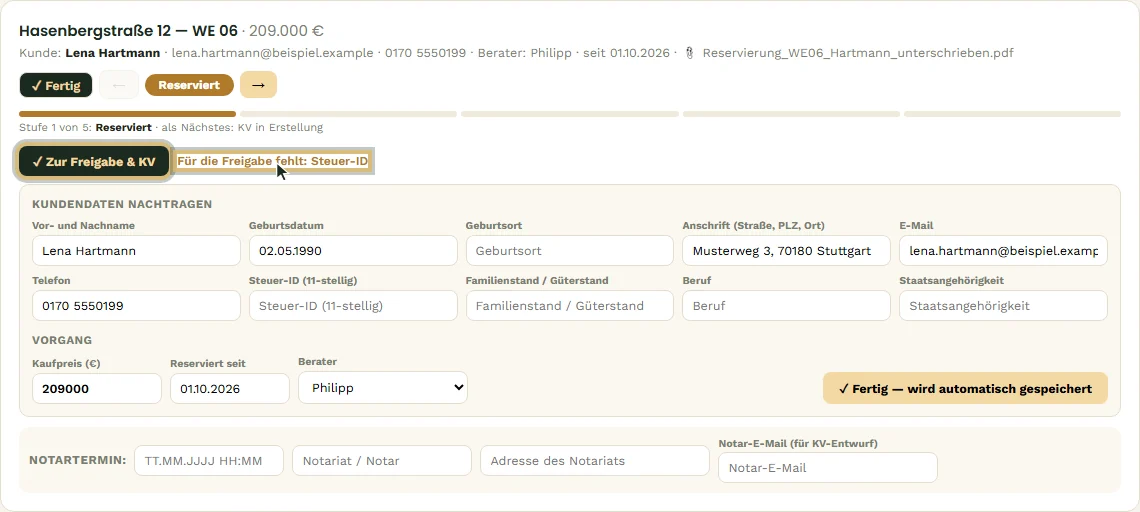Image resolution: width=1140 pixels, height=512 pixels.
Task: Open Reservierung_WE06_Hartmann_unterschrieben.pdf attachment
Action: pos(858,53)
